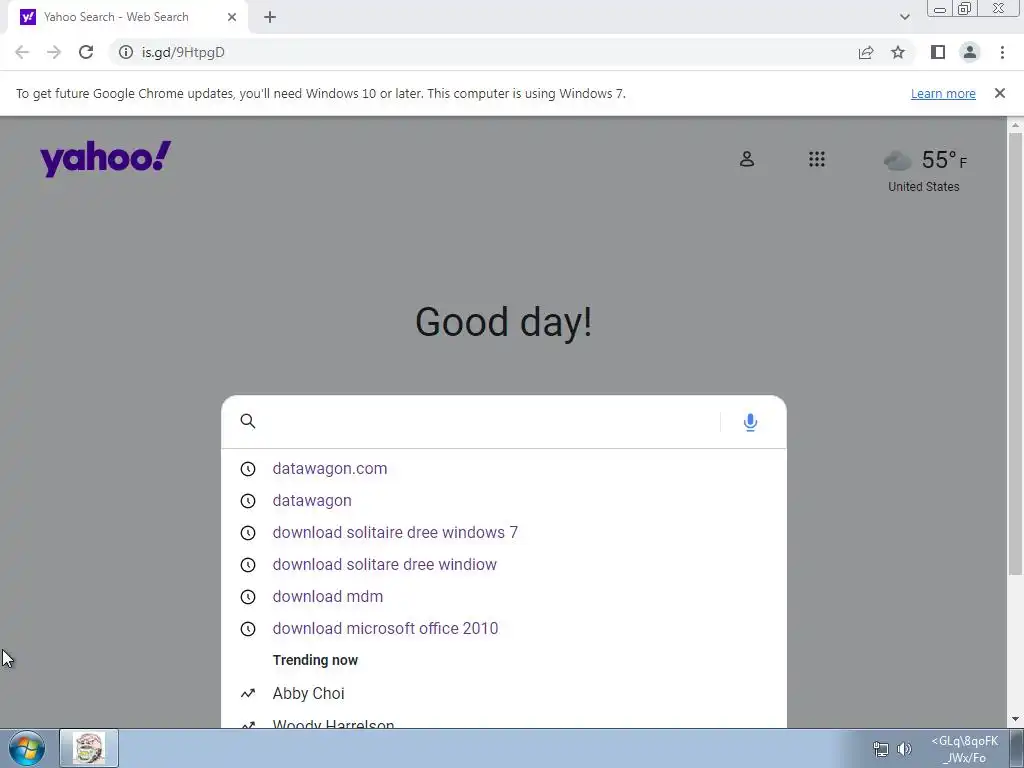Viewport: 1024px width, 768px height.
Task: Open Chrome three-dot menu
Action: pos(1002,52)
